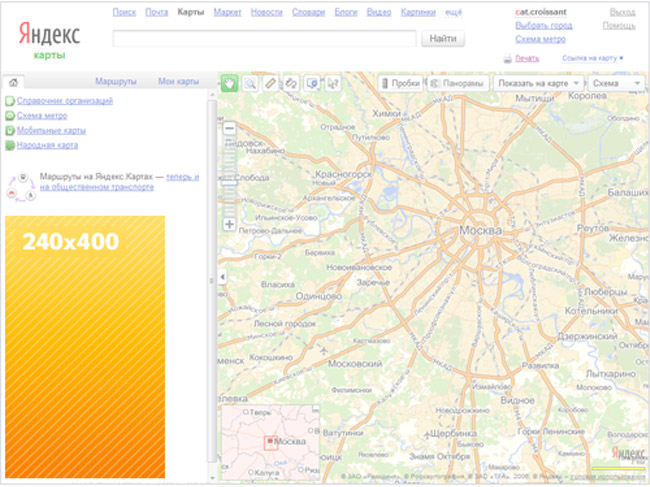The width and height of the screenshot is (650, 487).
Task: Open Схема метро link in sidebar
Action: [42, 116]
